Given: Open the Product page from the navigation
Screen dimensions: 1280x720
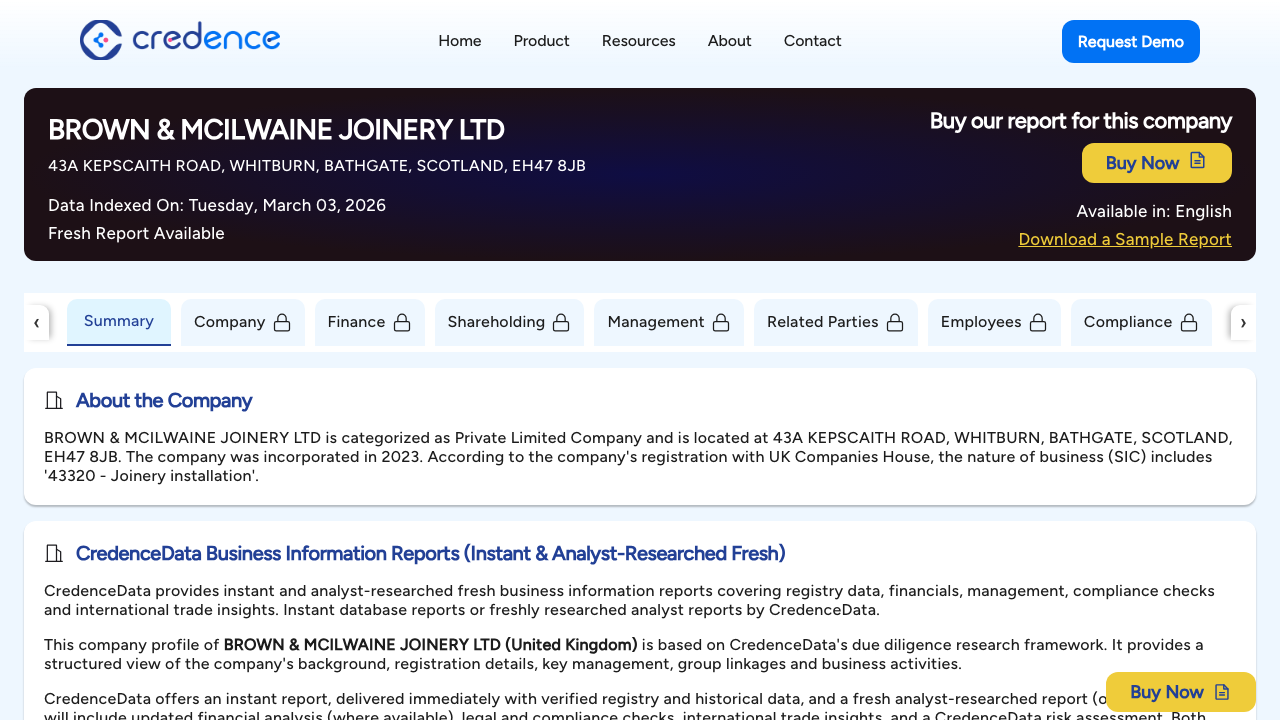Looking at the screenshot, I should [541, 41].
